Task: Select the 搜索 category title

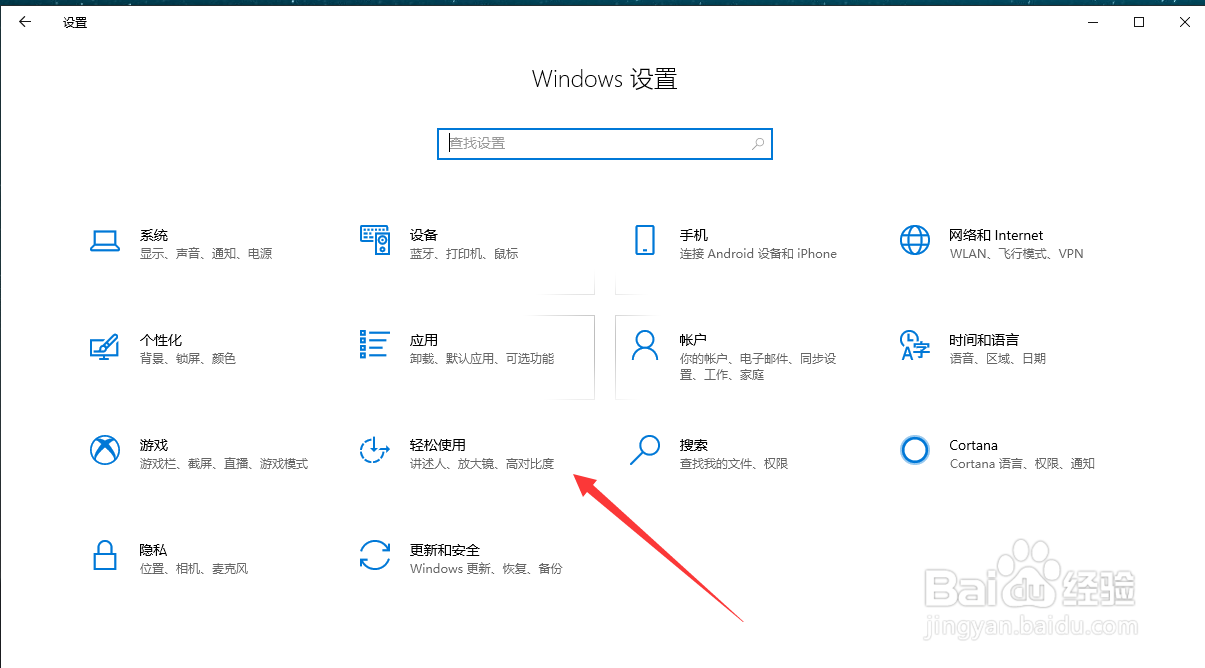Action: point(694,445)
